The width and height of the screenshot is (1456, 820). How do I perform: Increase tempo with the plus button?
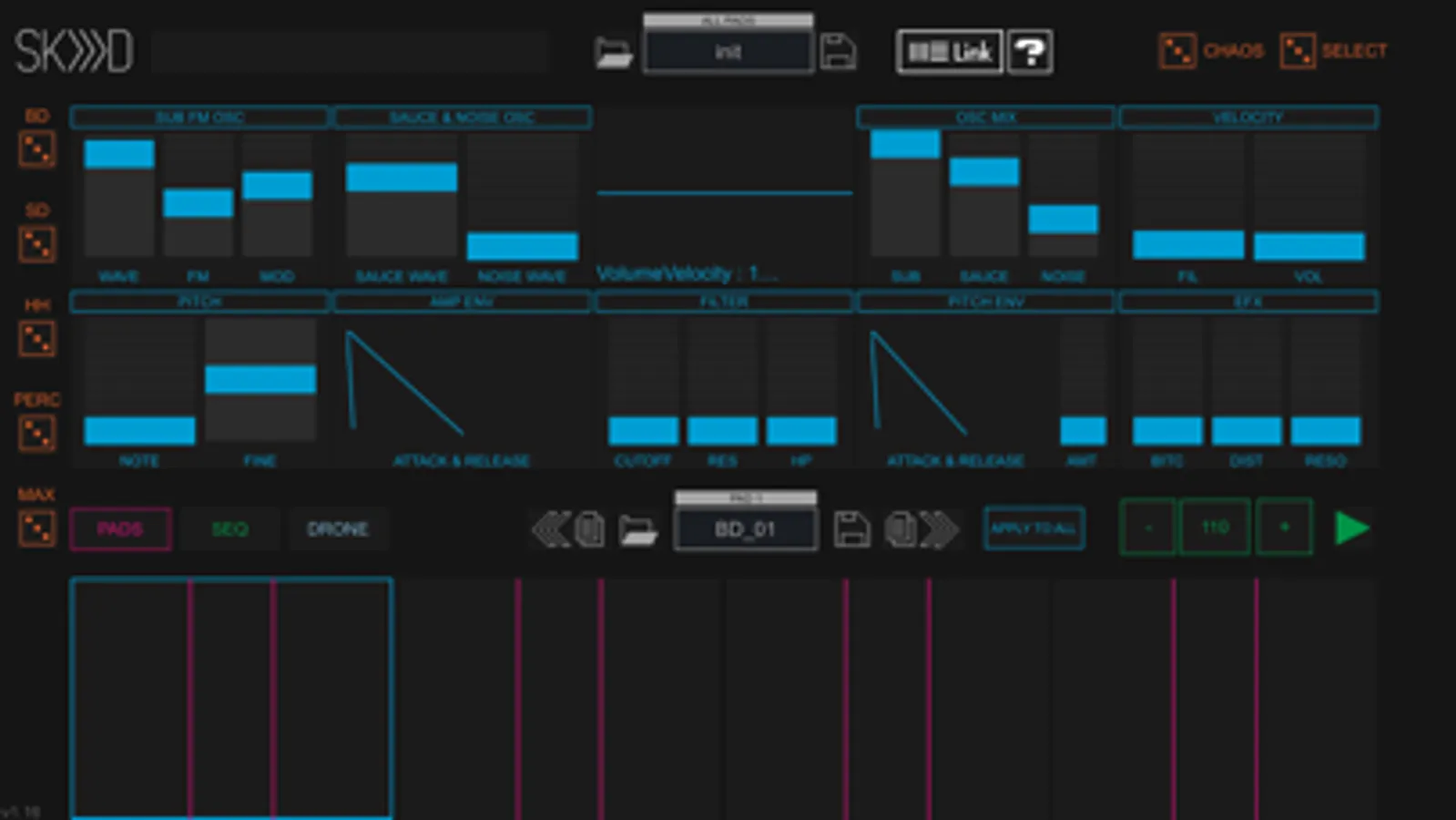(1284, 528)
